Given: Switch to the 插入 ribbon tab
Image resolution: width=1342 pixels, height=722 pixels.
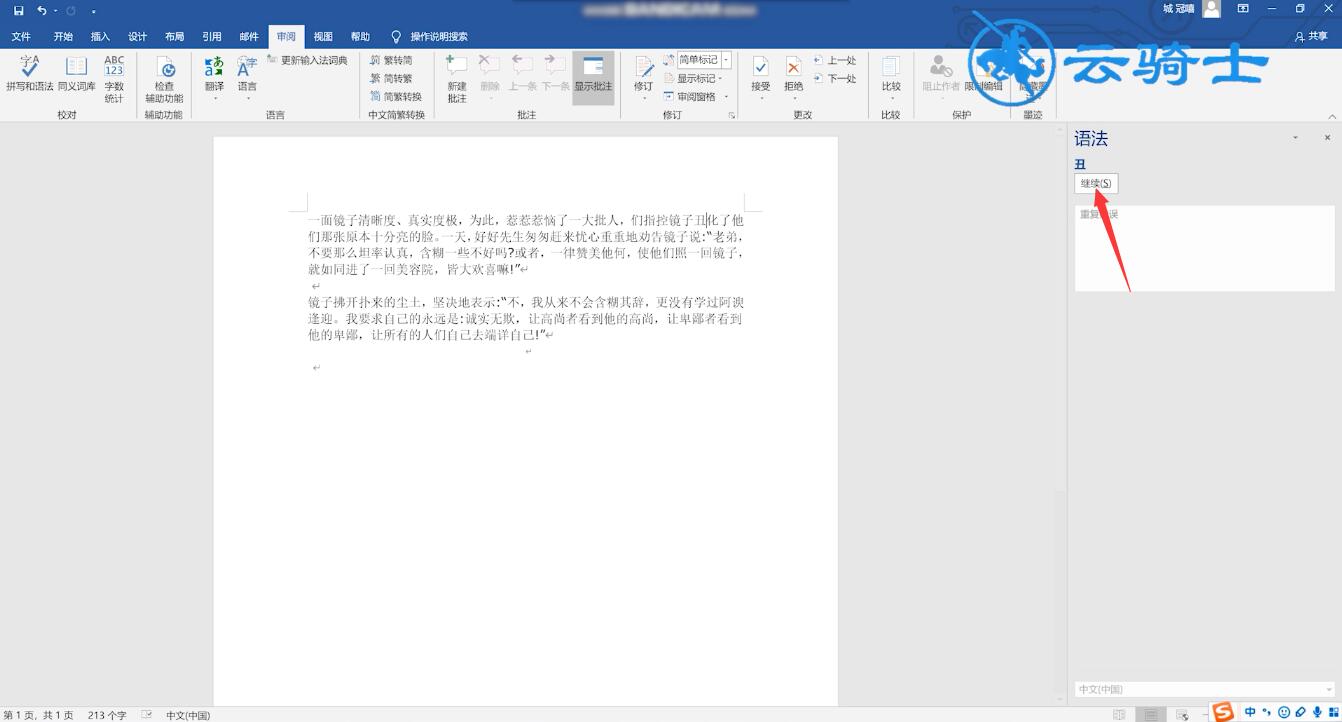Looking at the screenshot, I should click(x=101, y=37).
